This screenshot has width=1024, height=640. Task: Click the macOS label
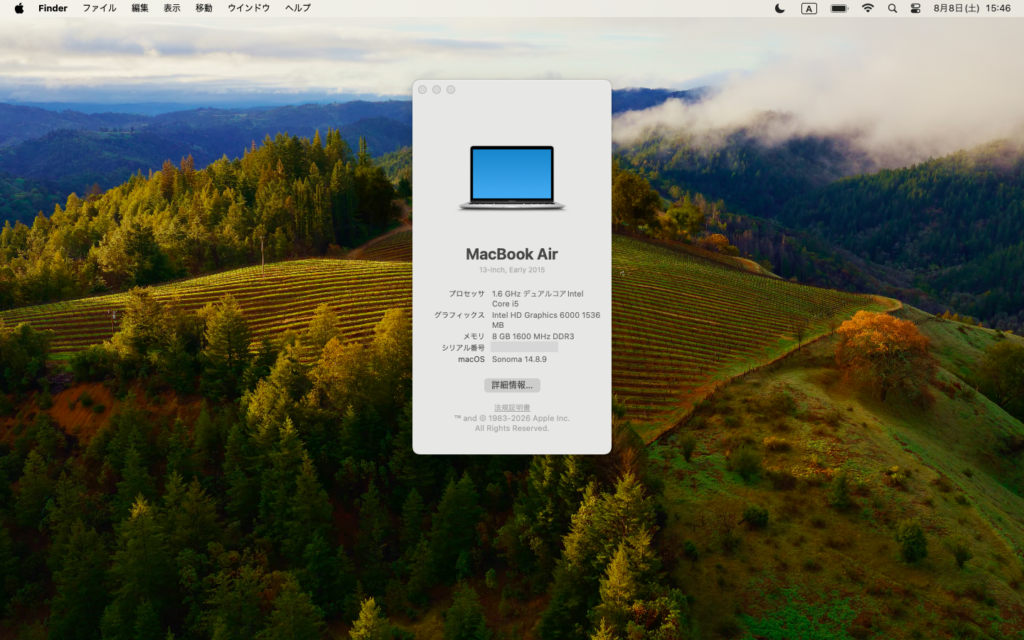472,359
